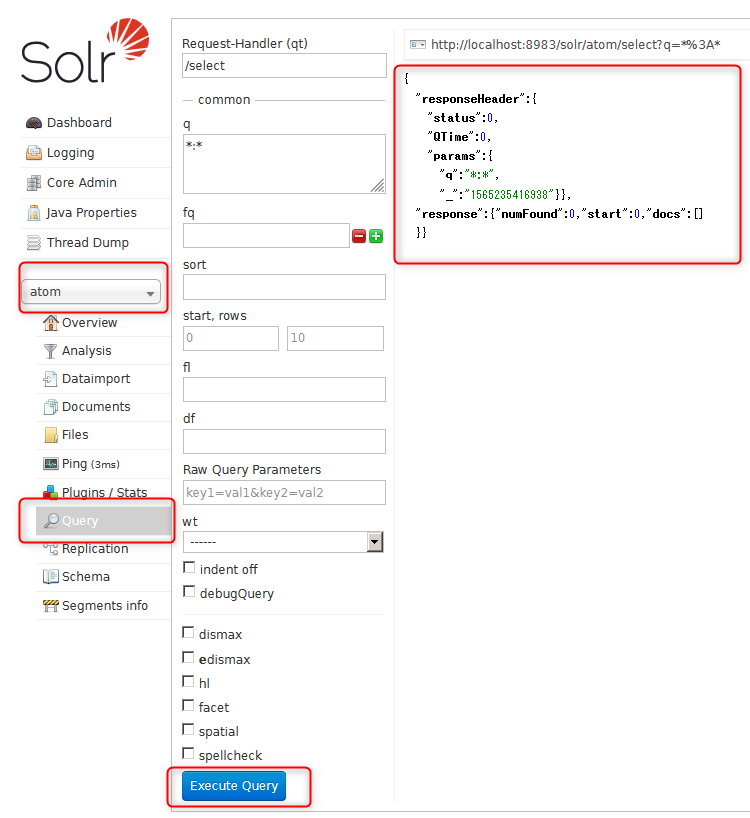Screen dimensions: 750x818
Task: Click the Logging icon
Action: coord(34,153)
